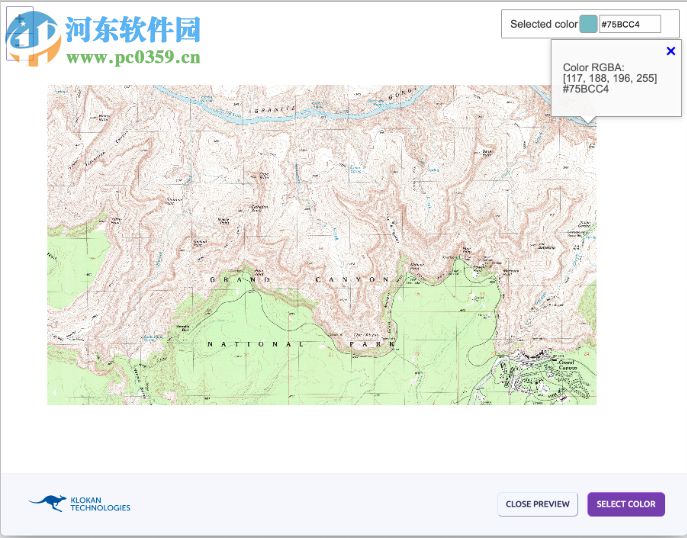This screenshot has height=538, width=687.
Task: Zoom in with the map plus control
Action: pyautogui.click(x=20, y=19)
